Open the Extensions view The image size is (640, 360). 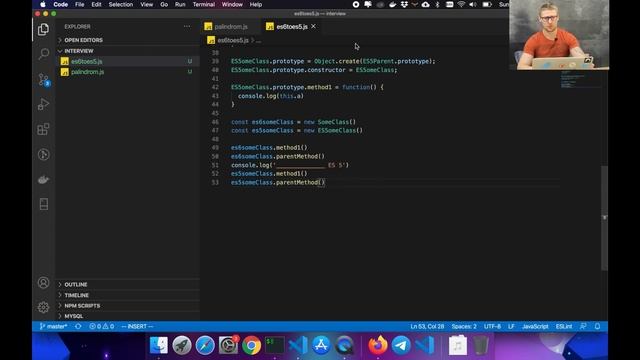(43, 129)
